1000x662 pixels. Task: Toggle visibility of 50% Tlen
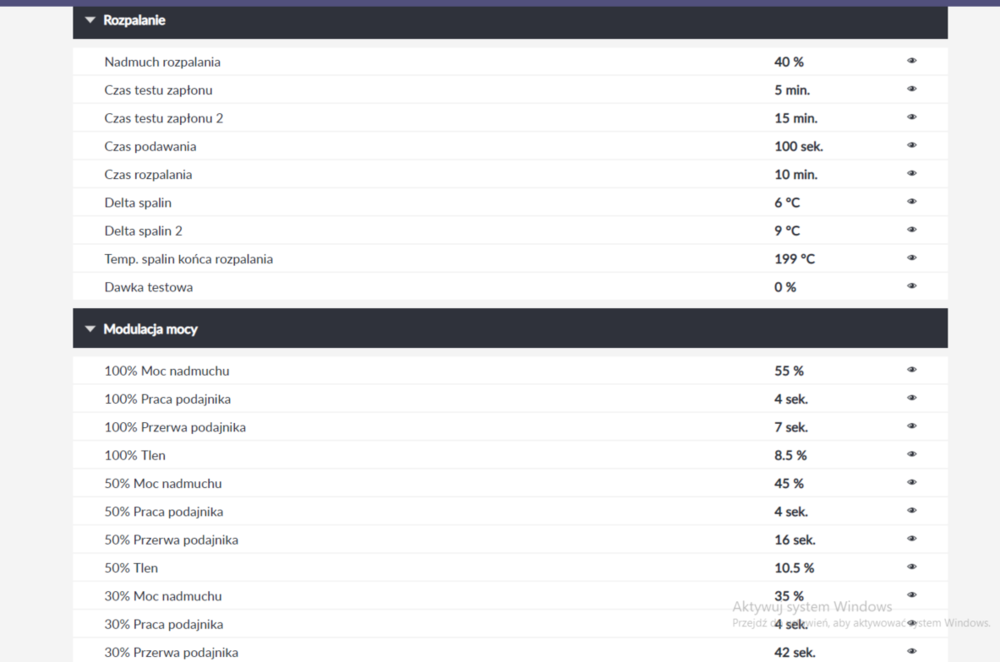pyautogui.click(x=911, y=567)
